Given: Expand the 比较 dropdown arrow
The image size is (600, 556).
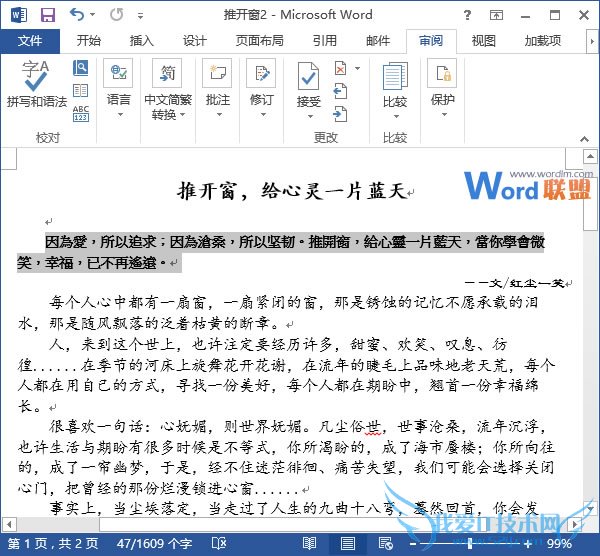Looking at the screenshot, I should pyautogui.click(x=396, y=116).
